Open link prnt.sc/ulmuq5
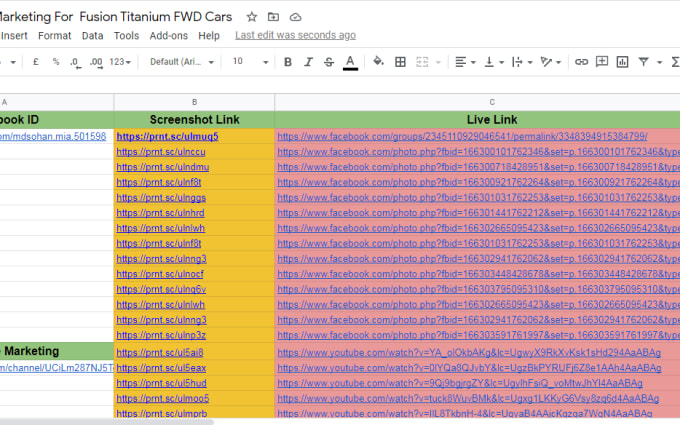680x425 pixels. tap(167, 137)
